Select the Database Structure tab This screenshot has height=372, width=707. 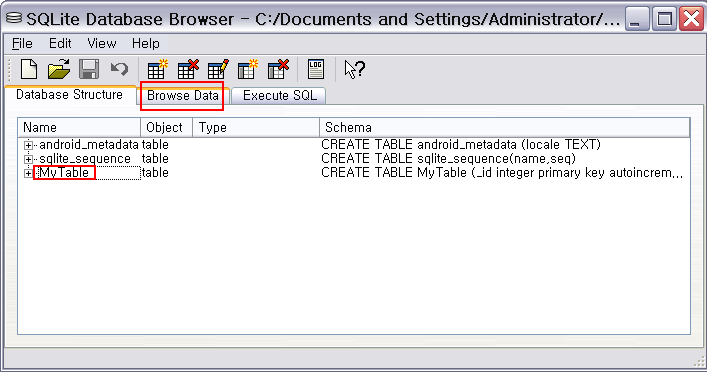click(x=69, y=95)
